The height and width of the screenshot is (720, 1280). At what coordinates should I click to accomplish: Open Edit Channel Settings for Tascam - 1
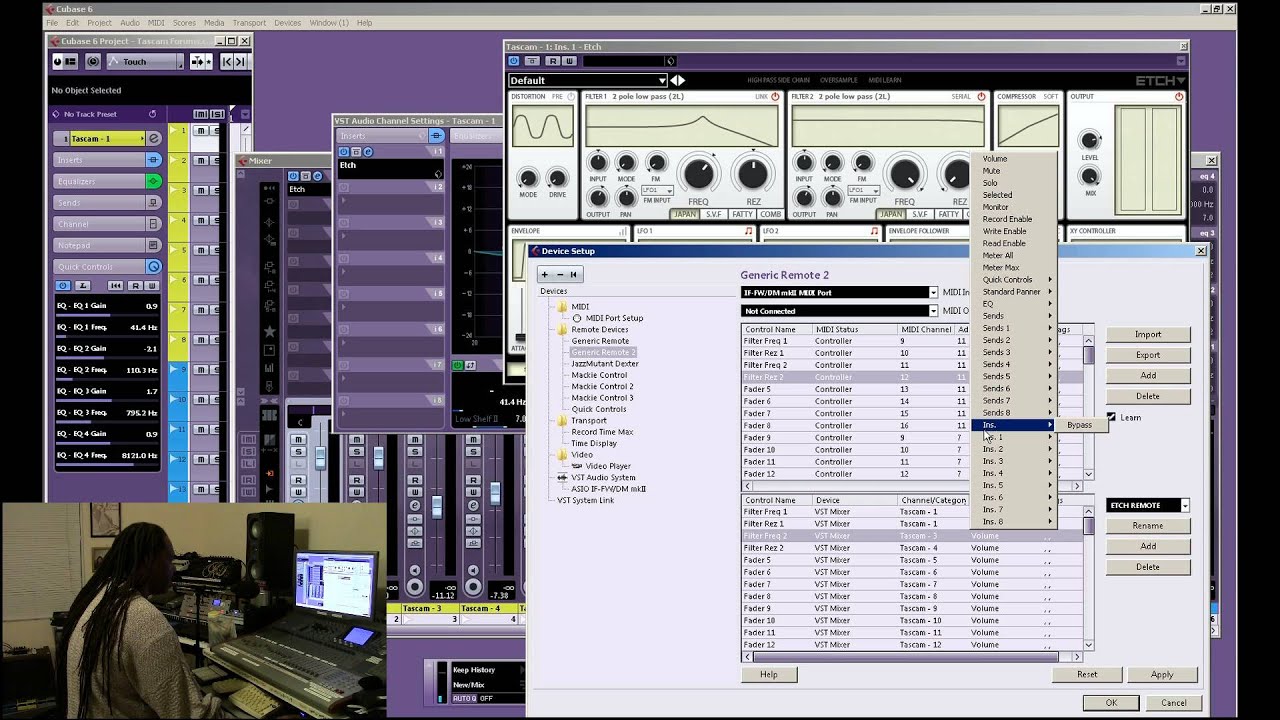point(154,138)
